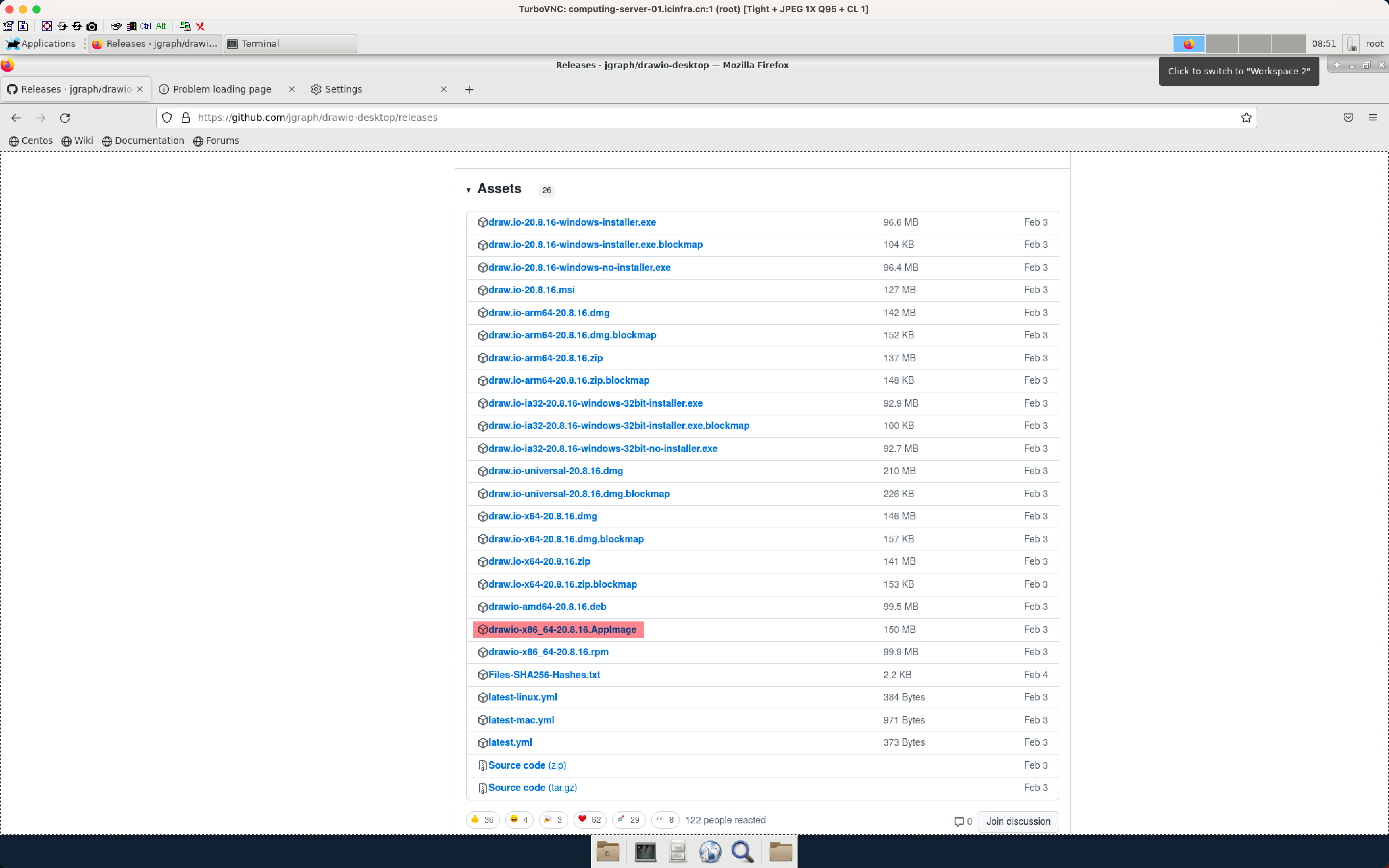Click the comment count icon showing 0
Image resolution: width=1389 pixels, height=868 pixels.
coord(963,821)
